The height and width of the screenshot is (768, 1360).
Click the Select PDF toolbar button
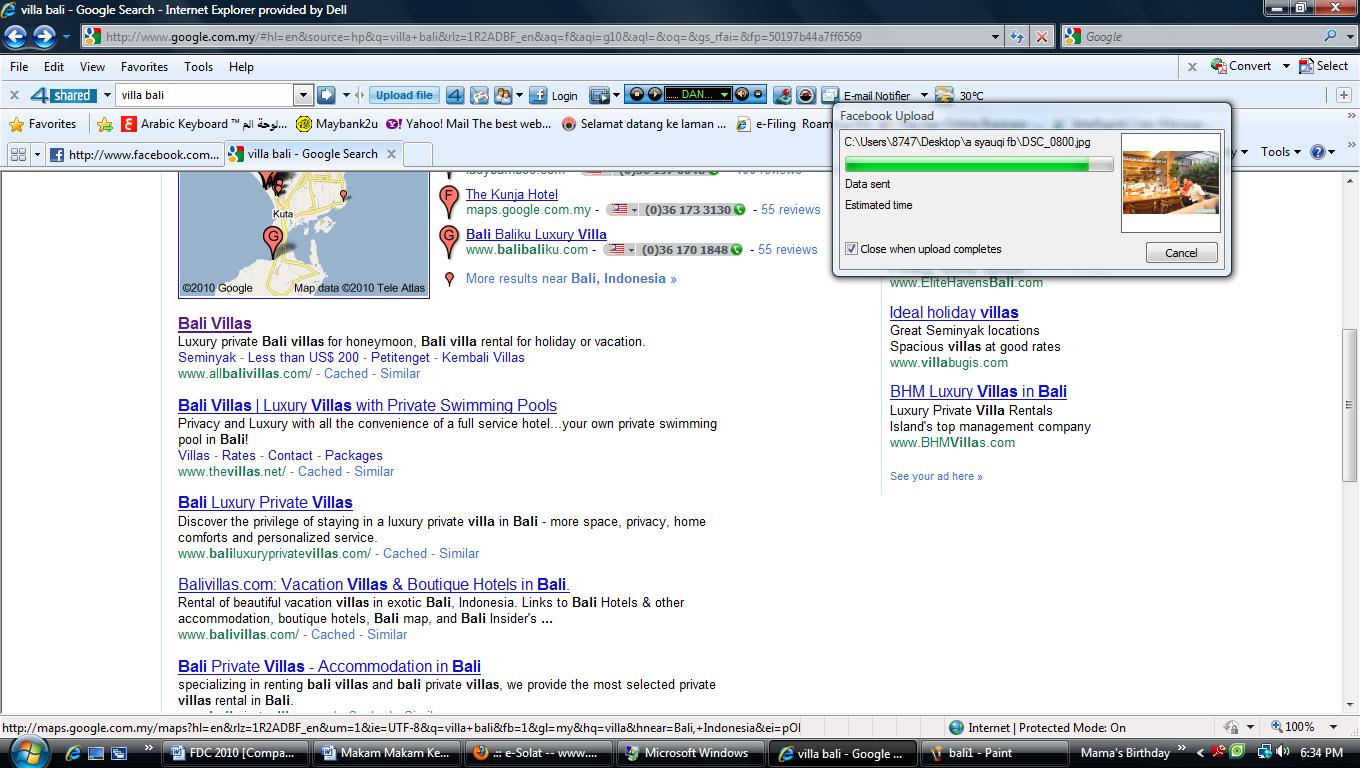click(x=1323, y=66)
